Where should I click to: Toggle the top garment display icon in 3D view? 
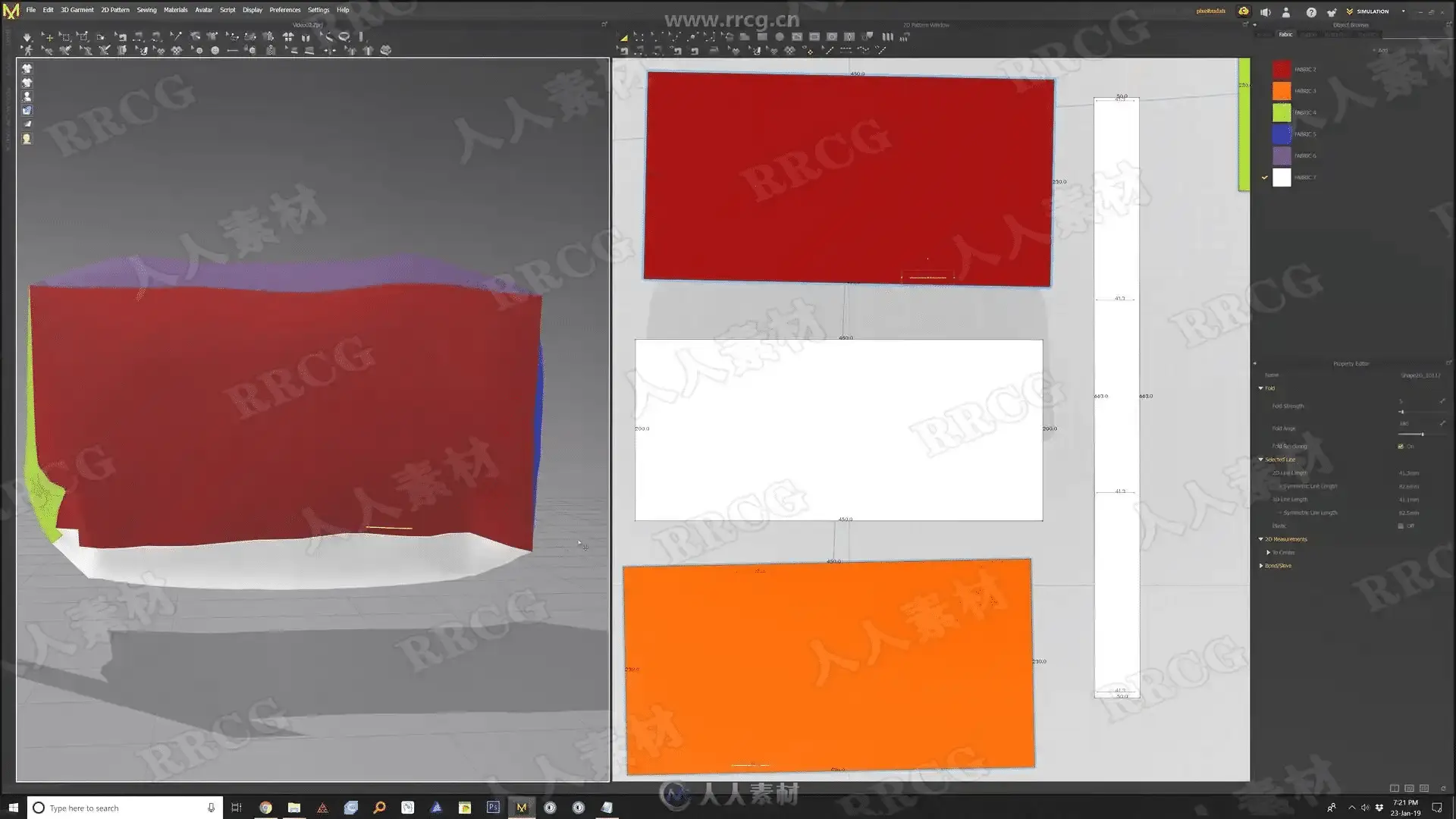(27, 68)
